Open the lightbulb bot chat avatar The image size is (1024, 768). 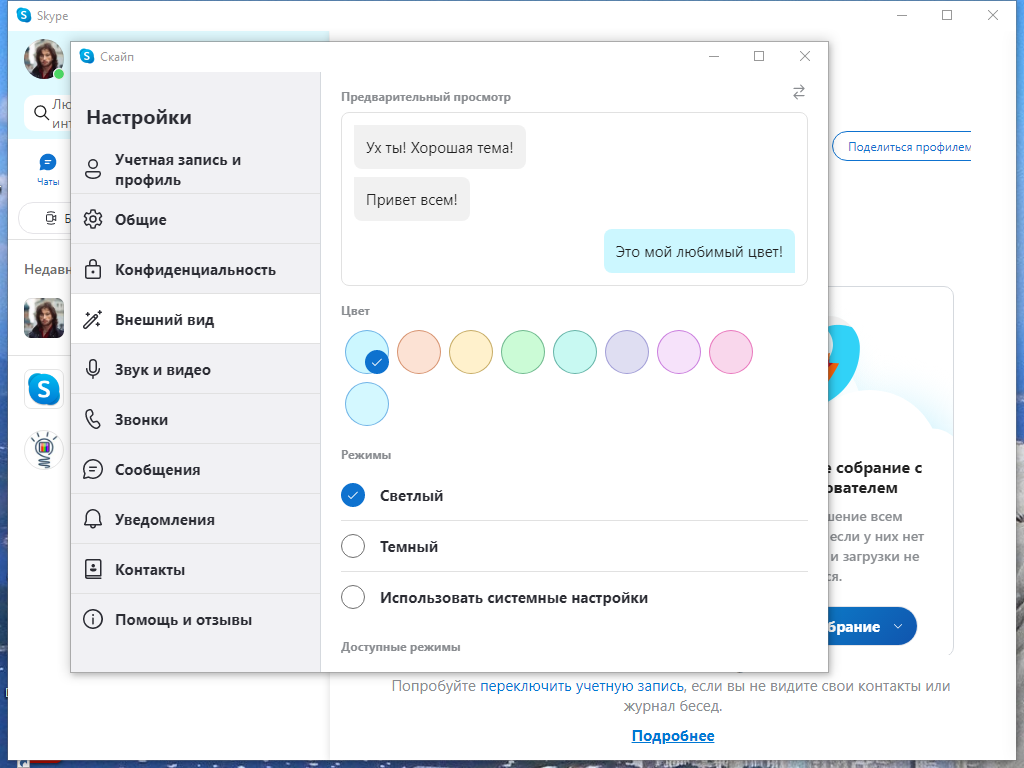44,449
